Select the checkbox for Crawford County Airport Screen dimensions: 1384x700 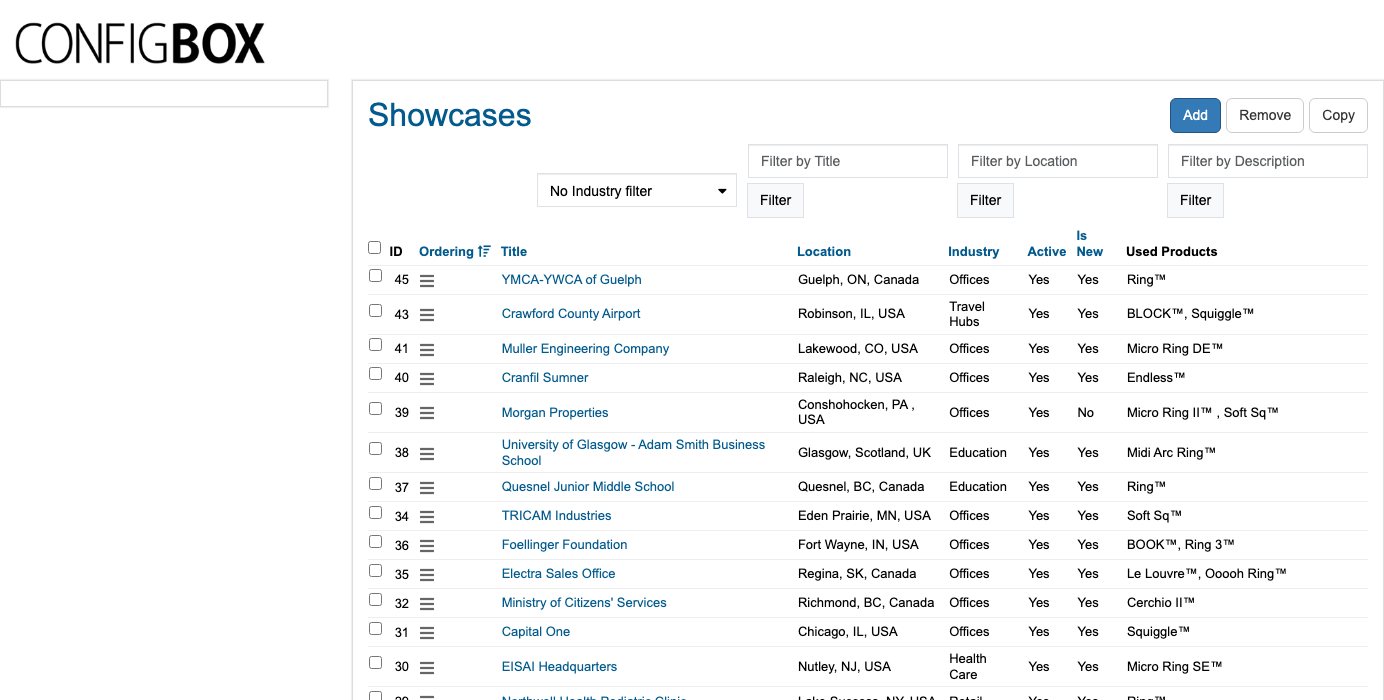click(375, 310)
